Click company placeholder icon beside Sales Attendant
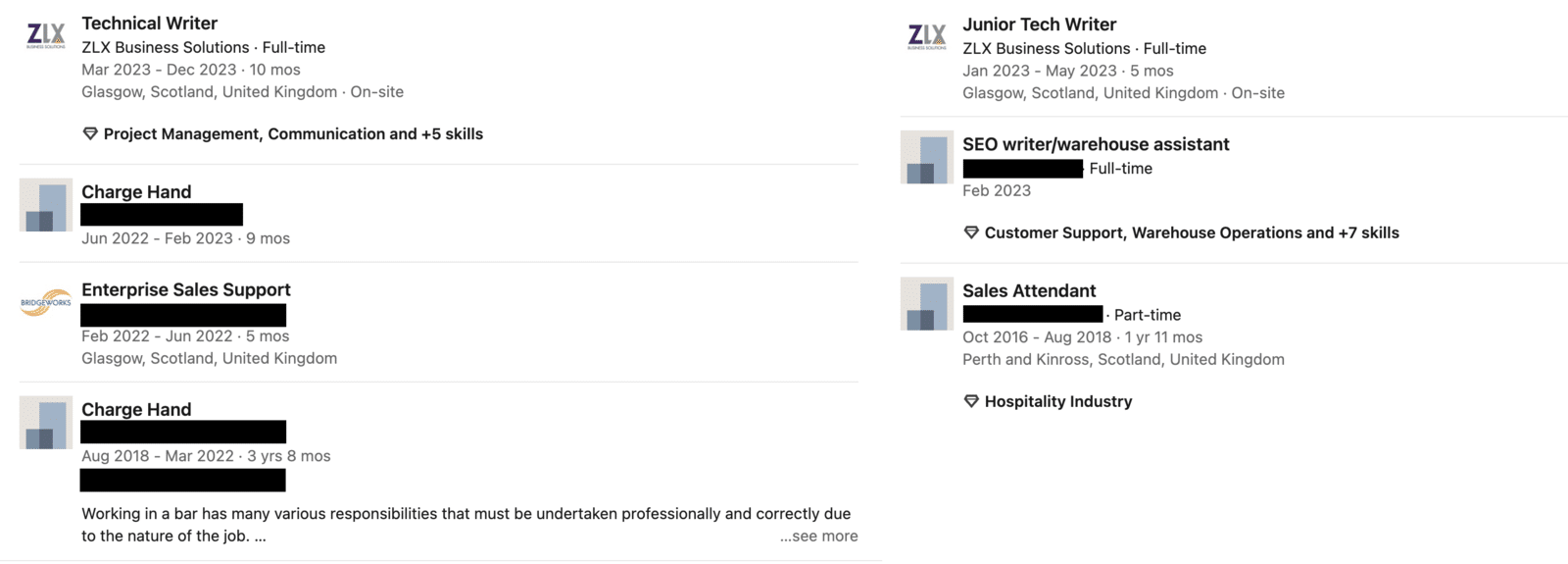This screenshot has width=1568, height=564. click(x=927, y=303)
